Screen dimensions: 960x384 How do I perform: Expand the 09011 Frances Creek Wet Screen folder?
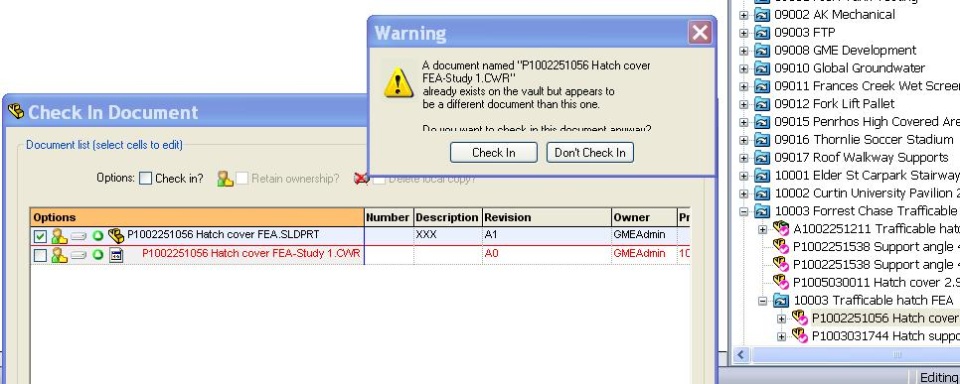coord(744,86)
